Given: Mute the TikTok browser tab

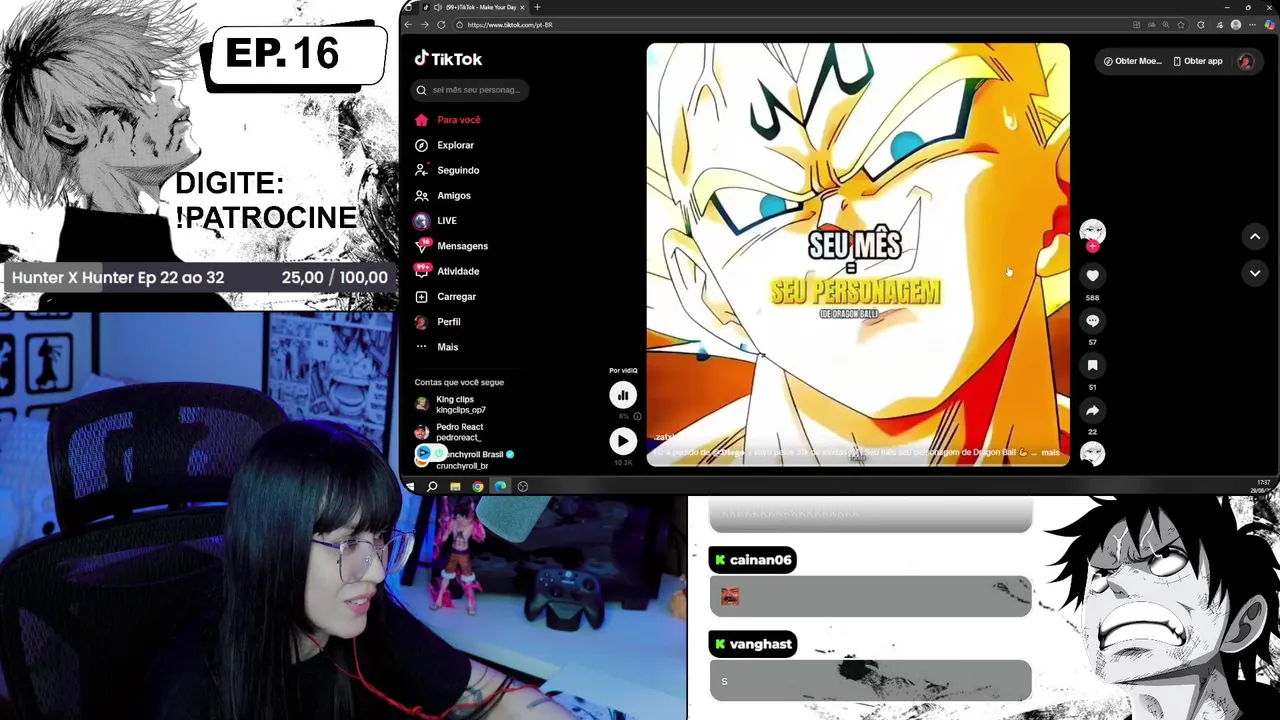Looking at the screenshot, I should 438,7.
